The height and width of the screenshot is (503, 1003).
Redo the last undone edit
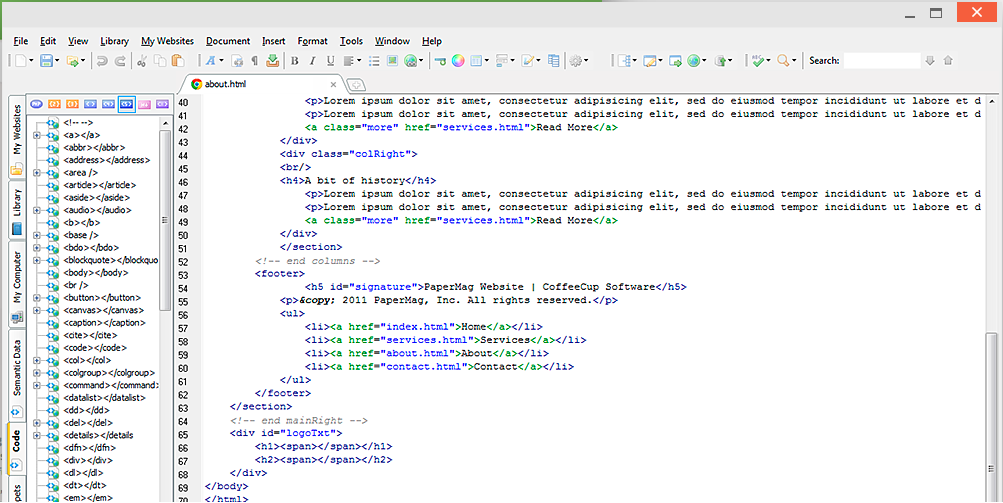(120, 61)
